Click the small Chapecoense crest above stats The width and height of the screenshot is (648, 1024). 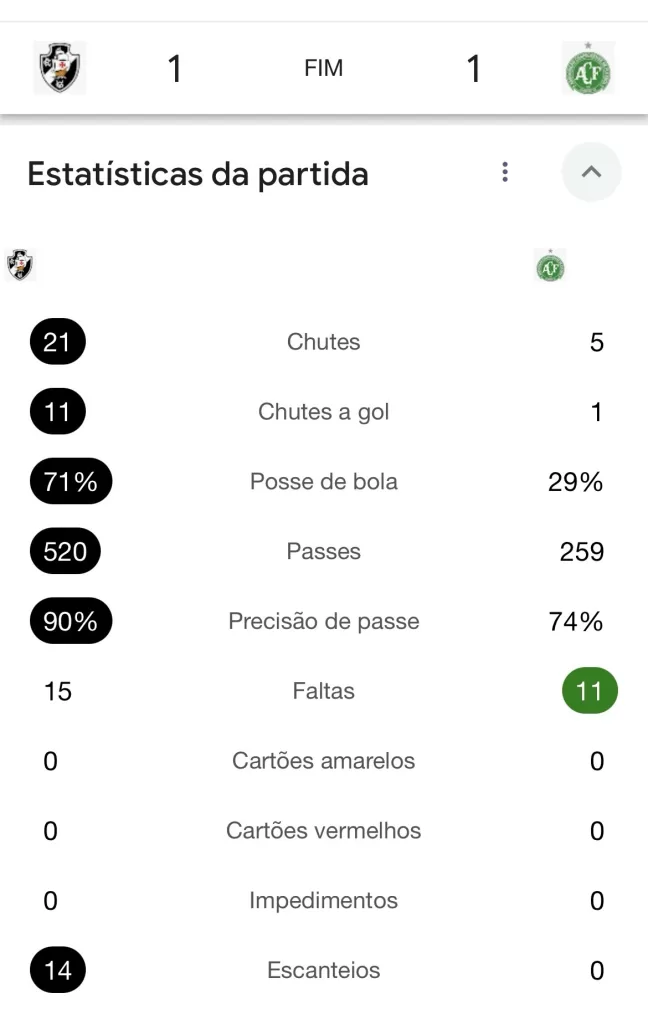click(x=549, y=266)
